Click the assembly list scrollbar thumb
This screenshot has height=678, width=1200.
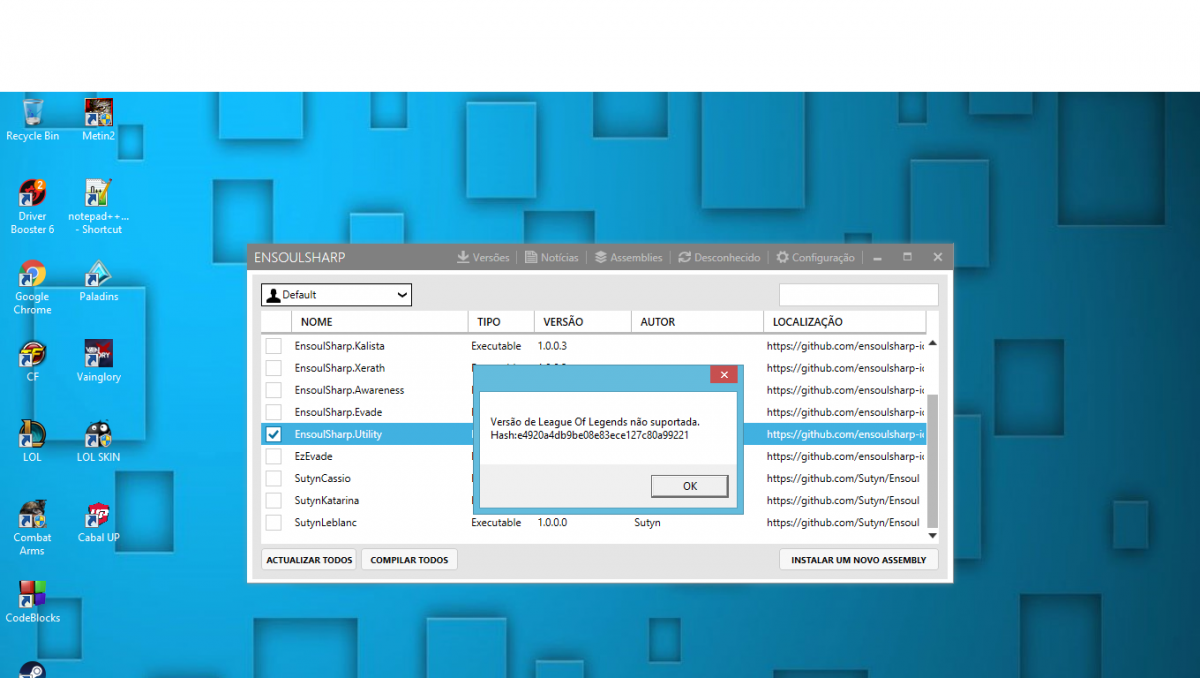tap(933, 459)
